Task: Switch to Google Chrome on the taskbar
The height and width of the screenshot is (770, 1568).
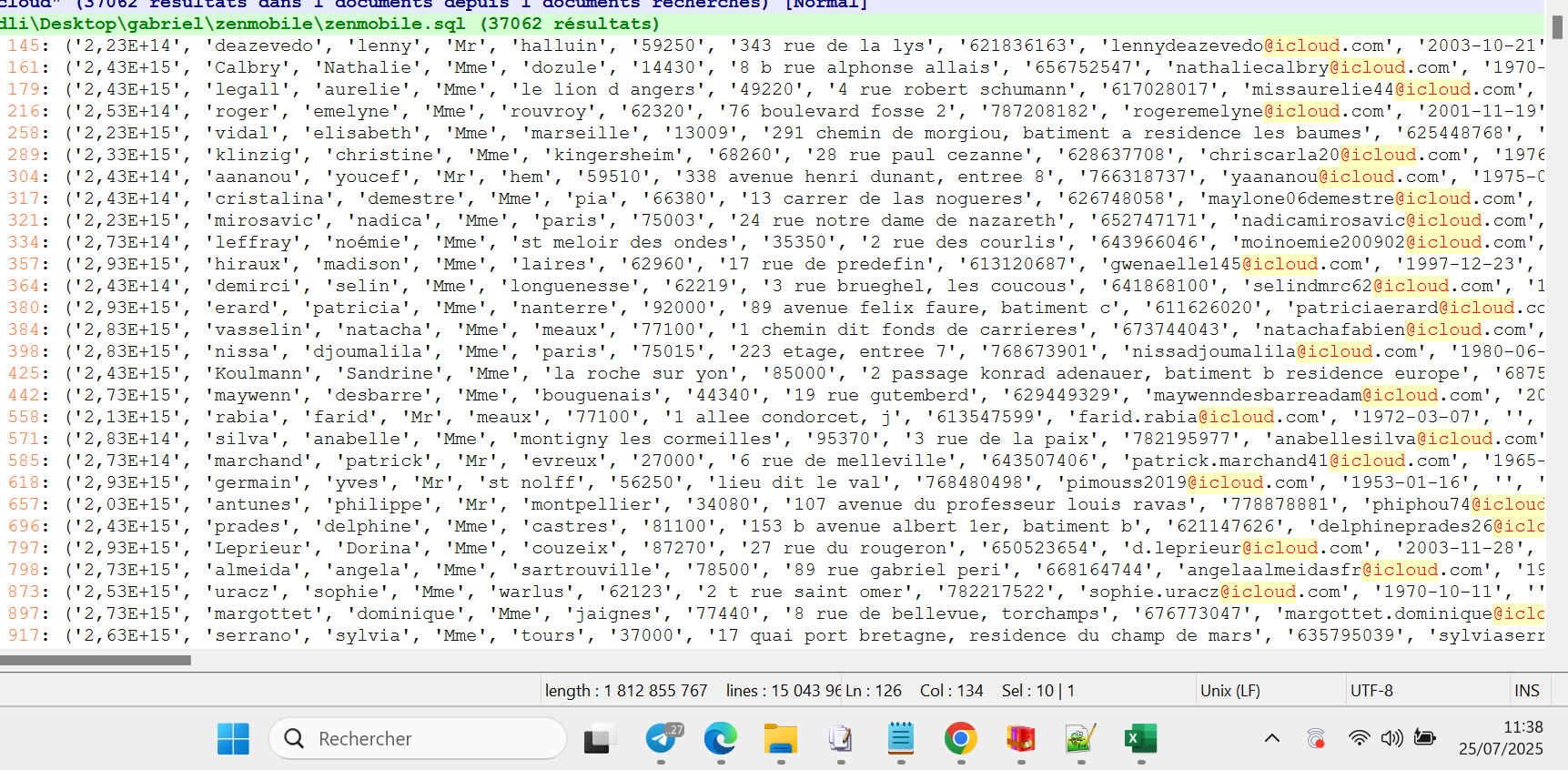Action: click(961, 738)
